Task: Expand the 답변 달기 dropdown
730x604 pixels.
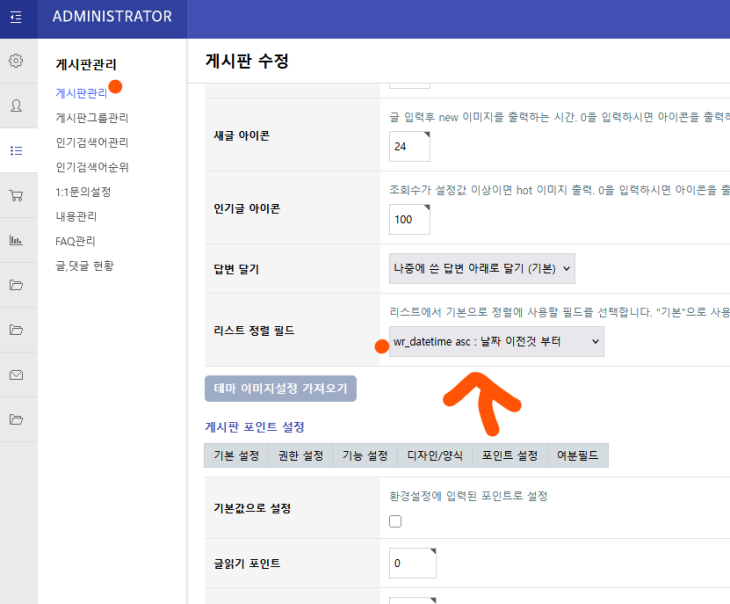Action: (x=482, y=268)
